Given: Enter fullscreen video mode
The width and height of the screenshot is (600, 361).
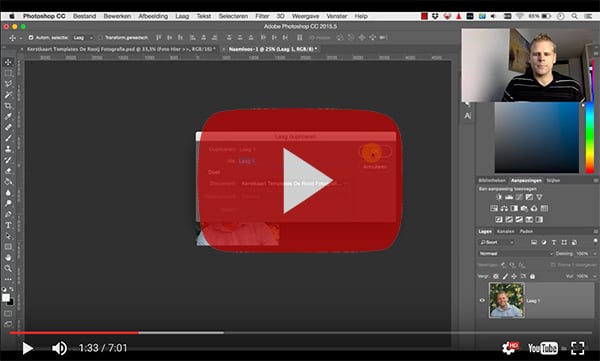Looking at the screenshot, I should click(577, 348).
